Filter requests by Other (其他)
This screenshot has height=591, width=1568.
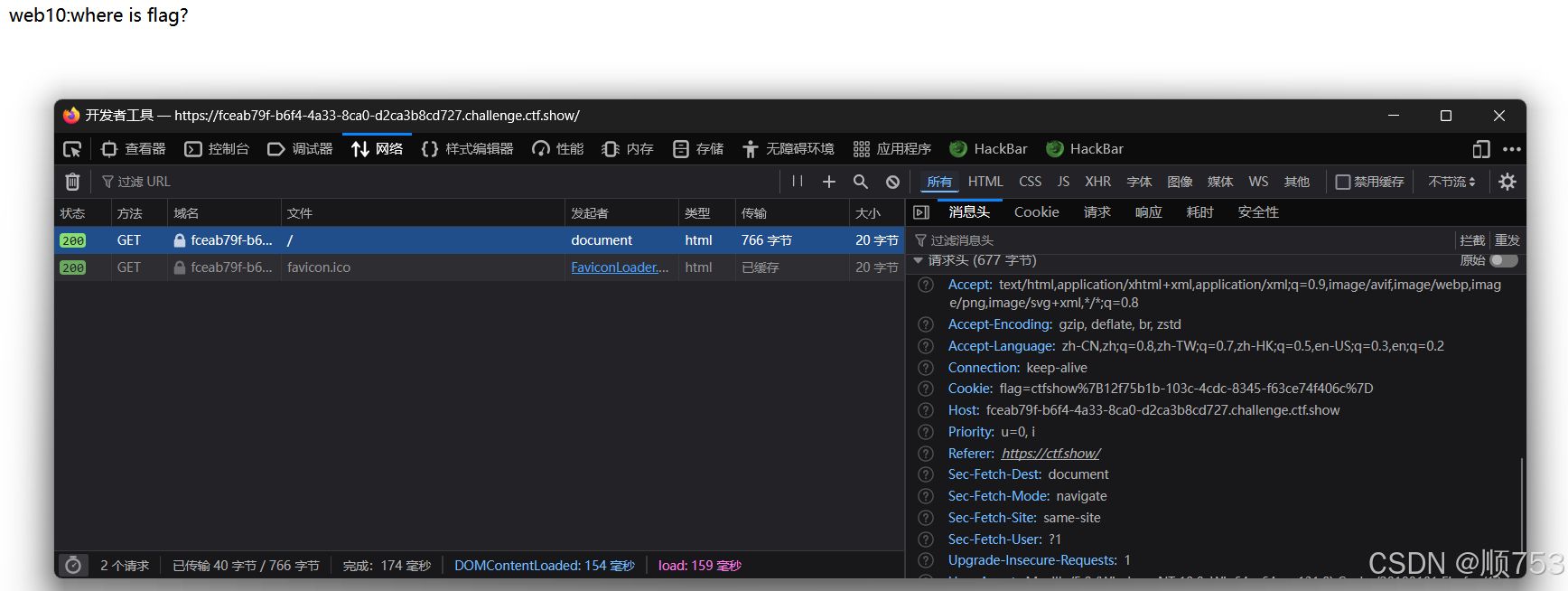tap(1297, 182)
